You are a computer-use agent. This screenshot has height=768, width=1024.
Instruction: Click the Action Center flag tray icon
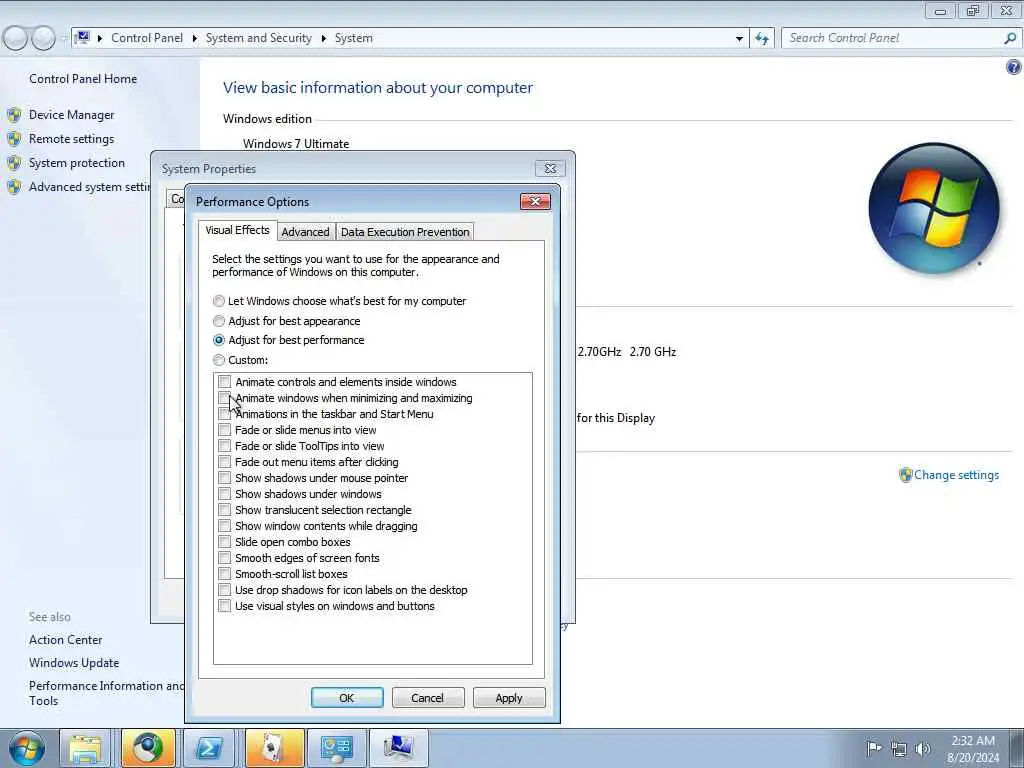(x=874, y=748)
